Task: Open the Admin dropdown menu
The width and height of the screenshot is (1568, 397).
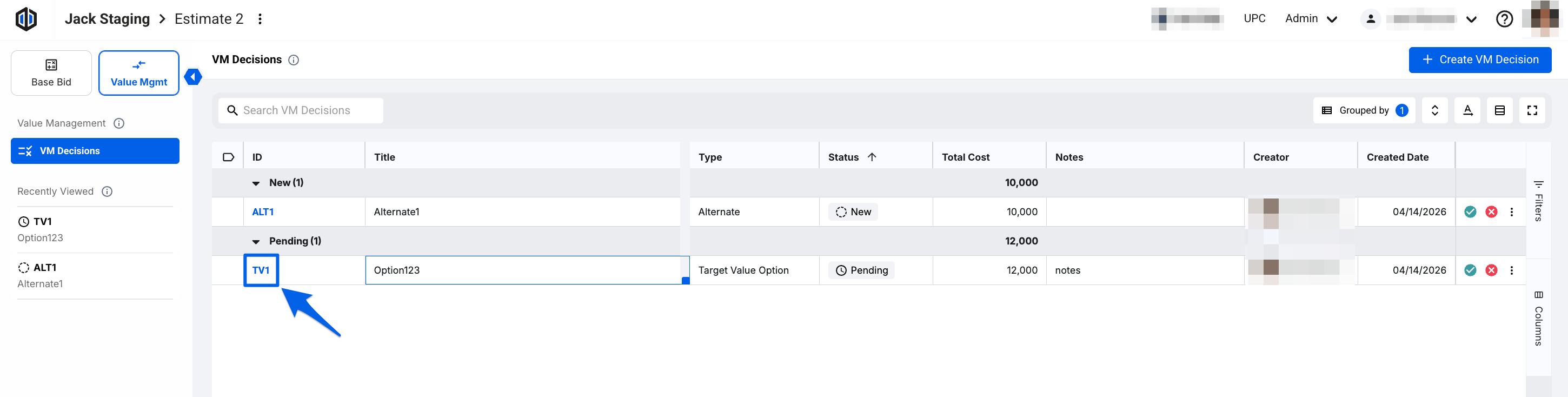Action: 1311,19
